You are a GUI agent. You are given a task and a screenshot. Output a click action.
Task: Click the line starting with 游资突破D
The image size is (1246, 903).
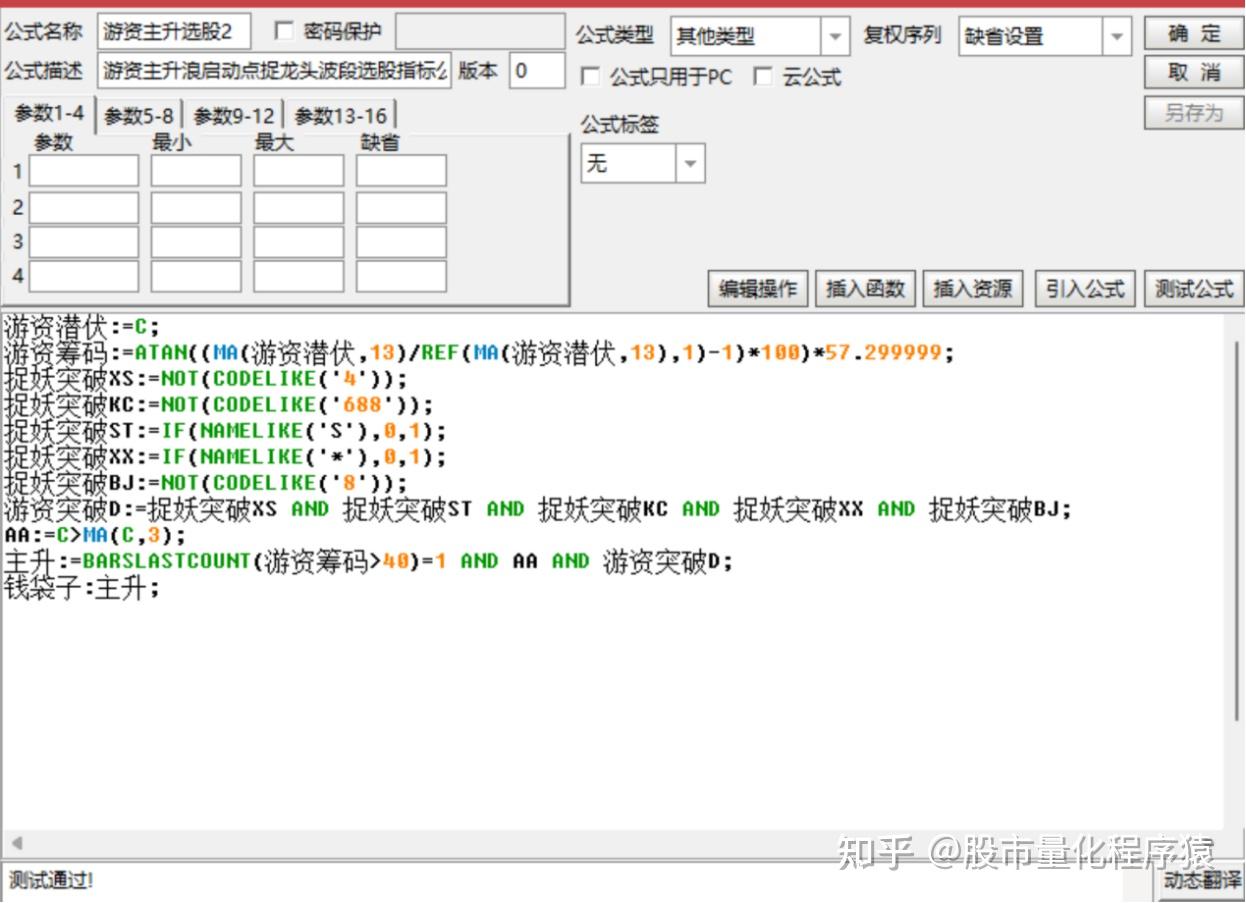[x=538, y=509]
